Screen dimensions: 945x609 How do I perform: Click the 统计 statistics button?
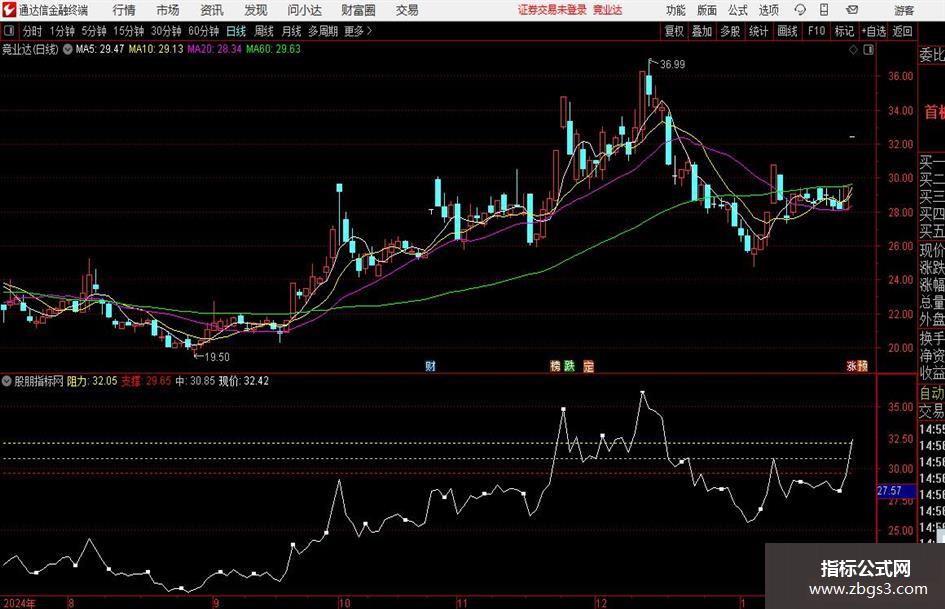[x=758, y=31]
